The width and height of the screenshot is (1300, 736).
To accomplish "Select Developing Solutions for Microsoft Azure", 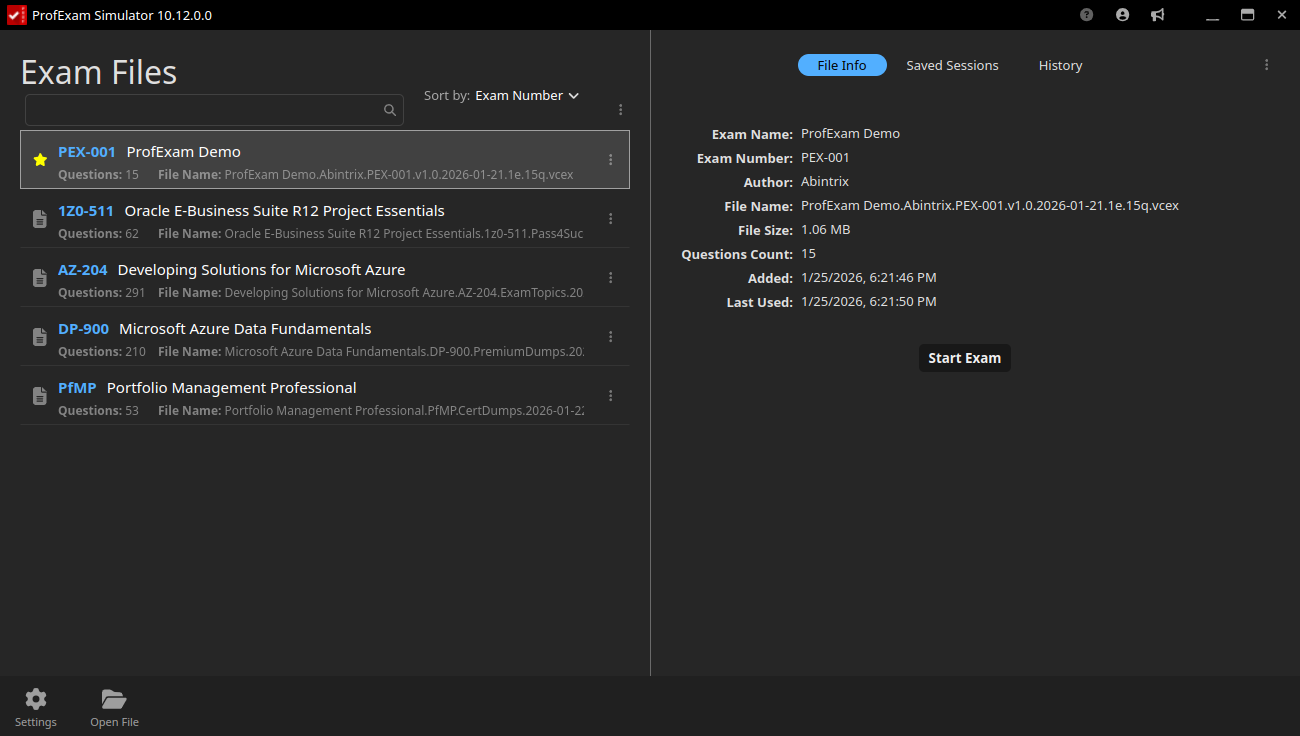I will (x=262, y=270).
